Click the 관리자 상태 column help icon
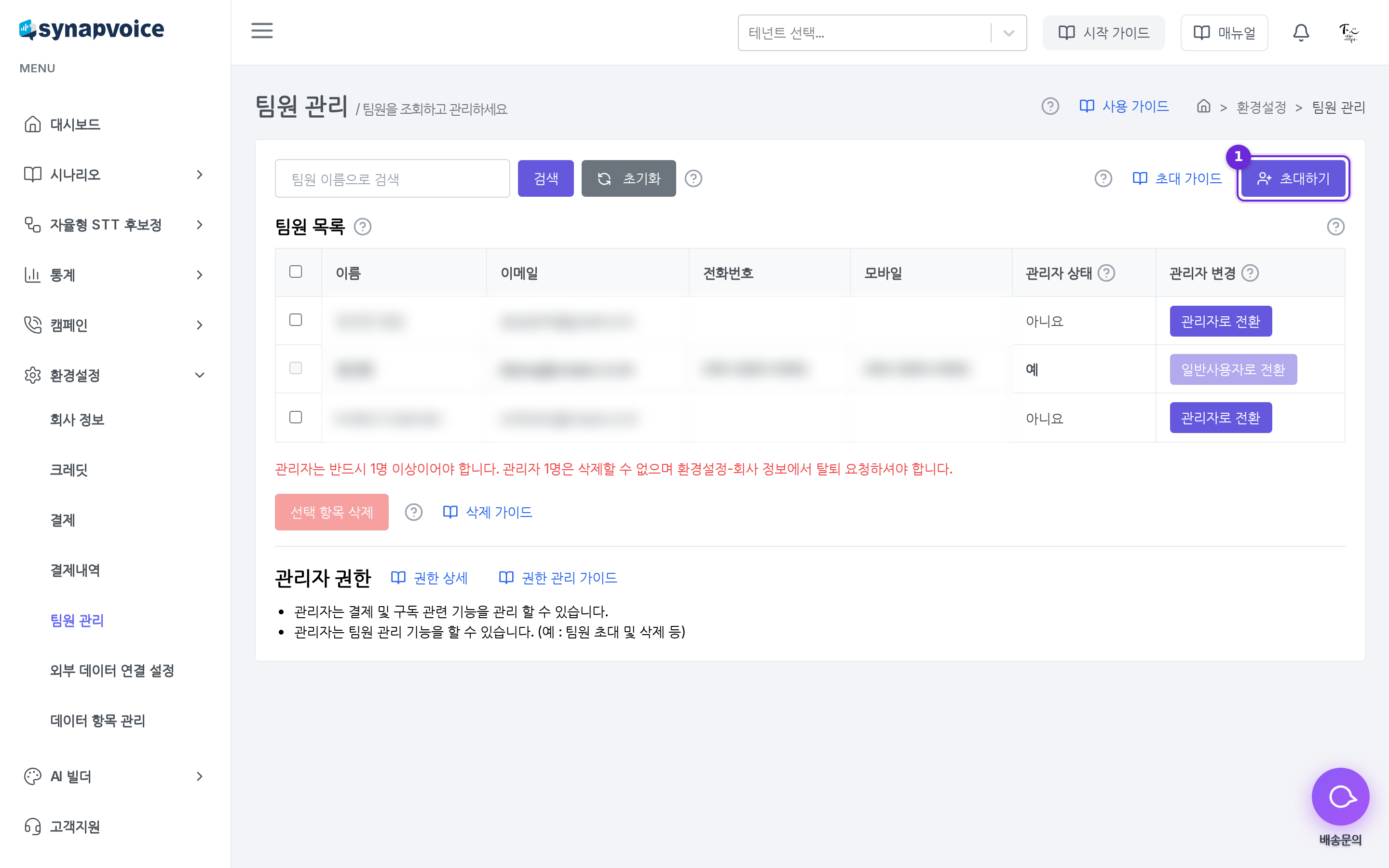The height and width of the screenshot is (868, 1389). coord(1106,272)
